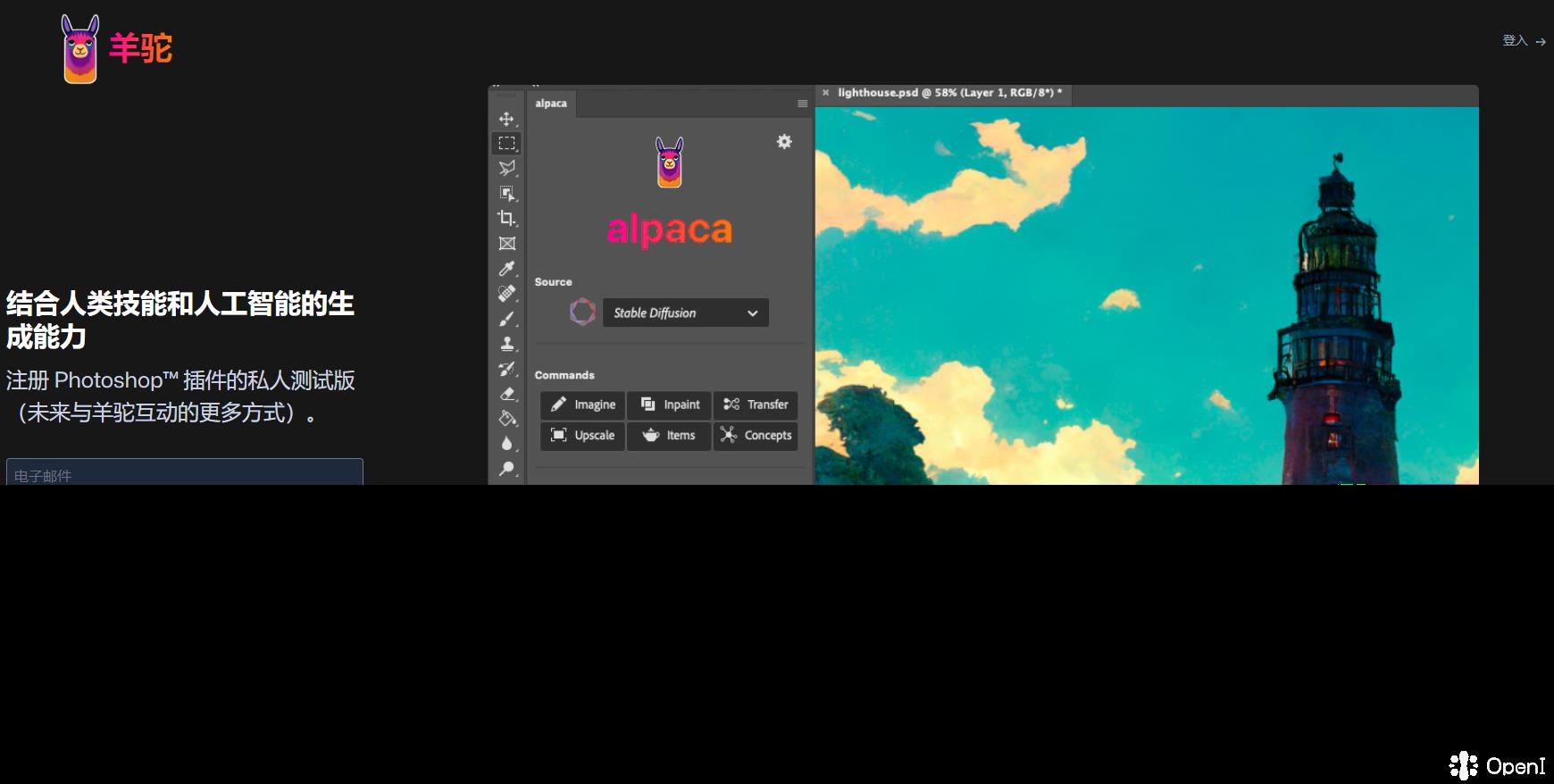
Task: Focus the 电子邮件 email input field
Action: (185, 471)
